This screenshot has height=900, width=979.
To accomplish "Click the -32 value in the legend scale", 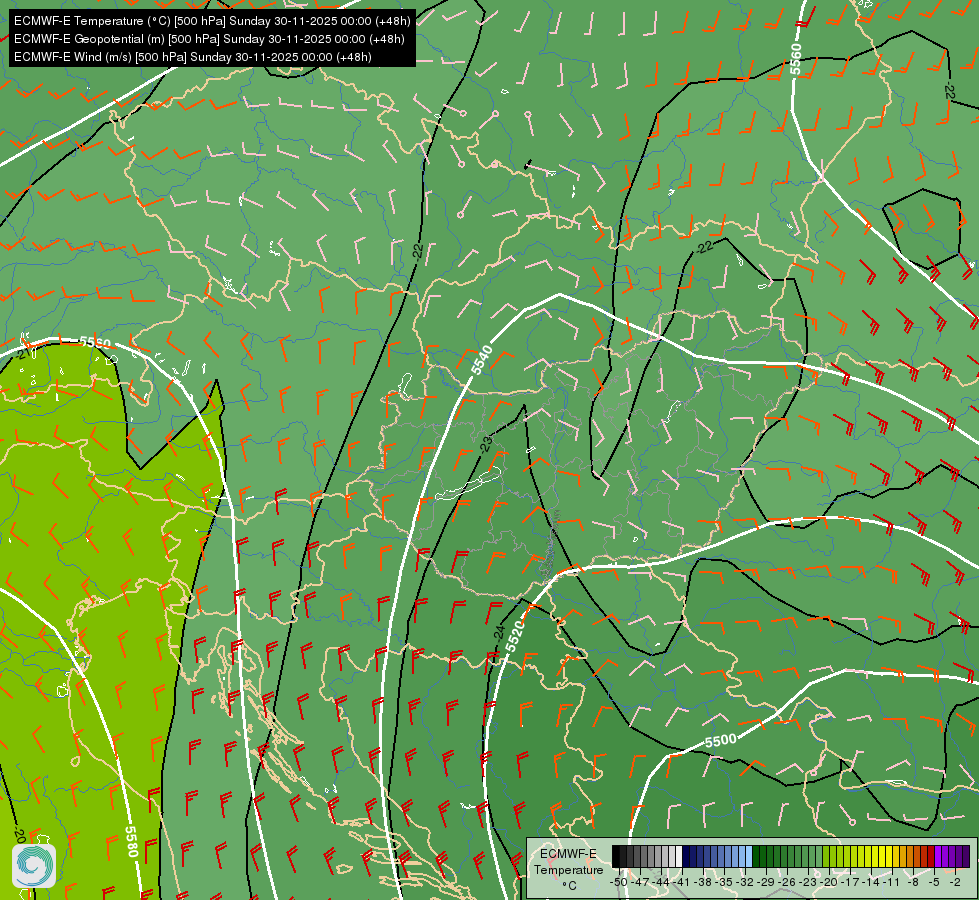I will tap(745, 882).
